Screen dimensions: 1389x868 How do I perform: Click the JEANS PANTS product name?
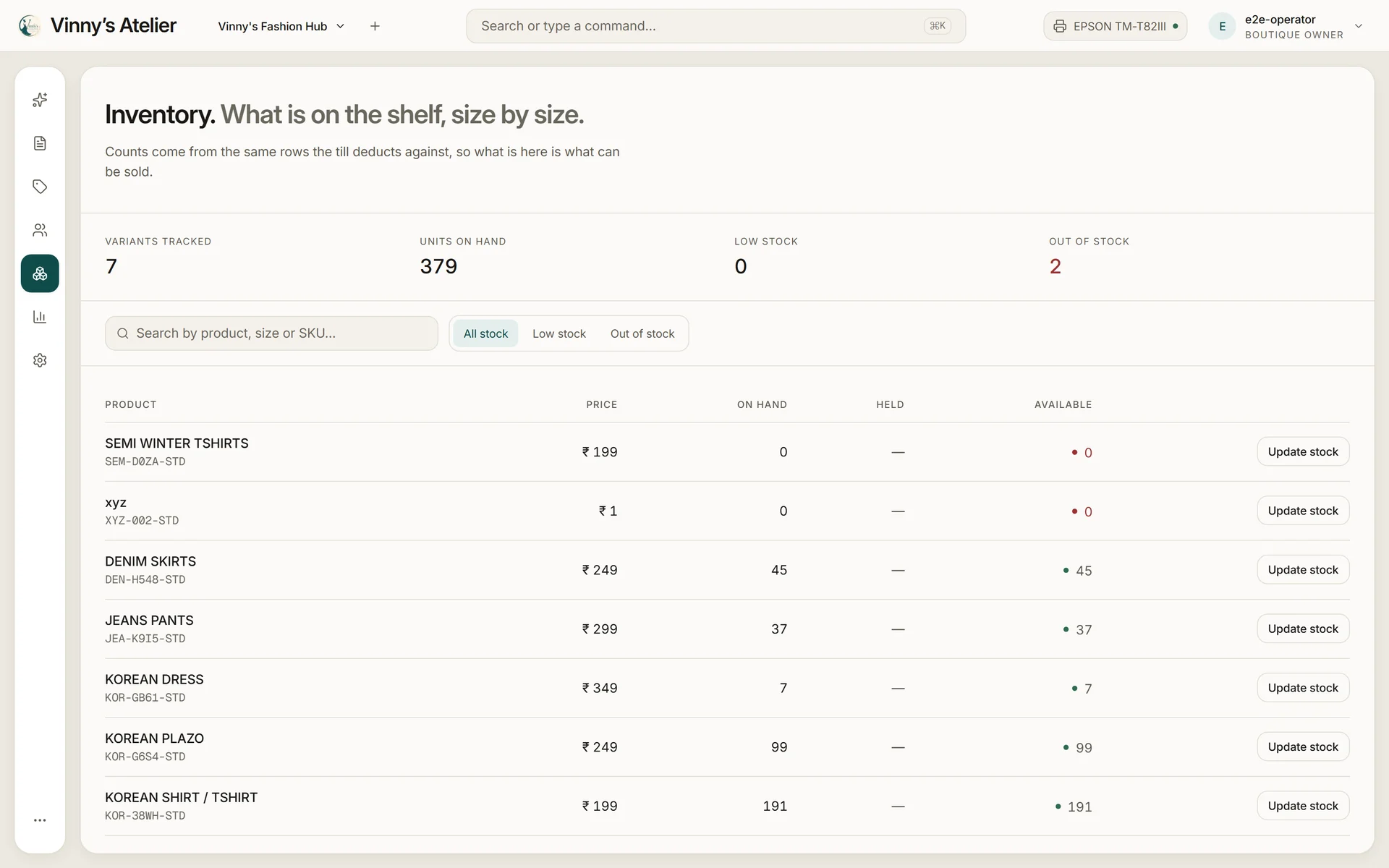click(x=149, y=621)
